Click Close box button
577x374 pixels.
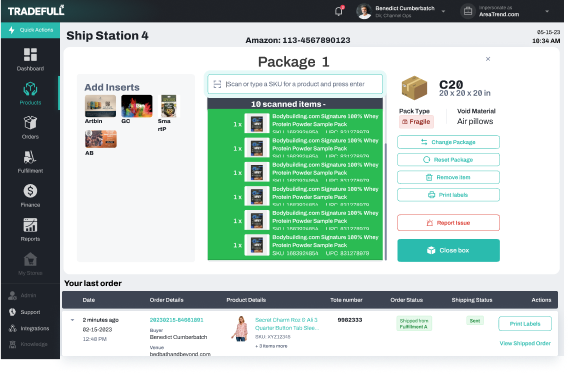(x=448, y=251)
